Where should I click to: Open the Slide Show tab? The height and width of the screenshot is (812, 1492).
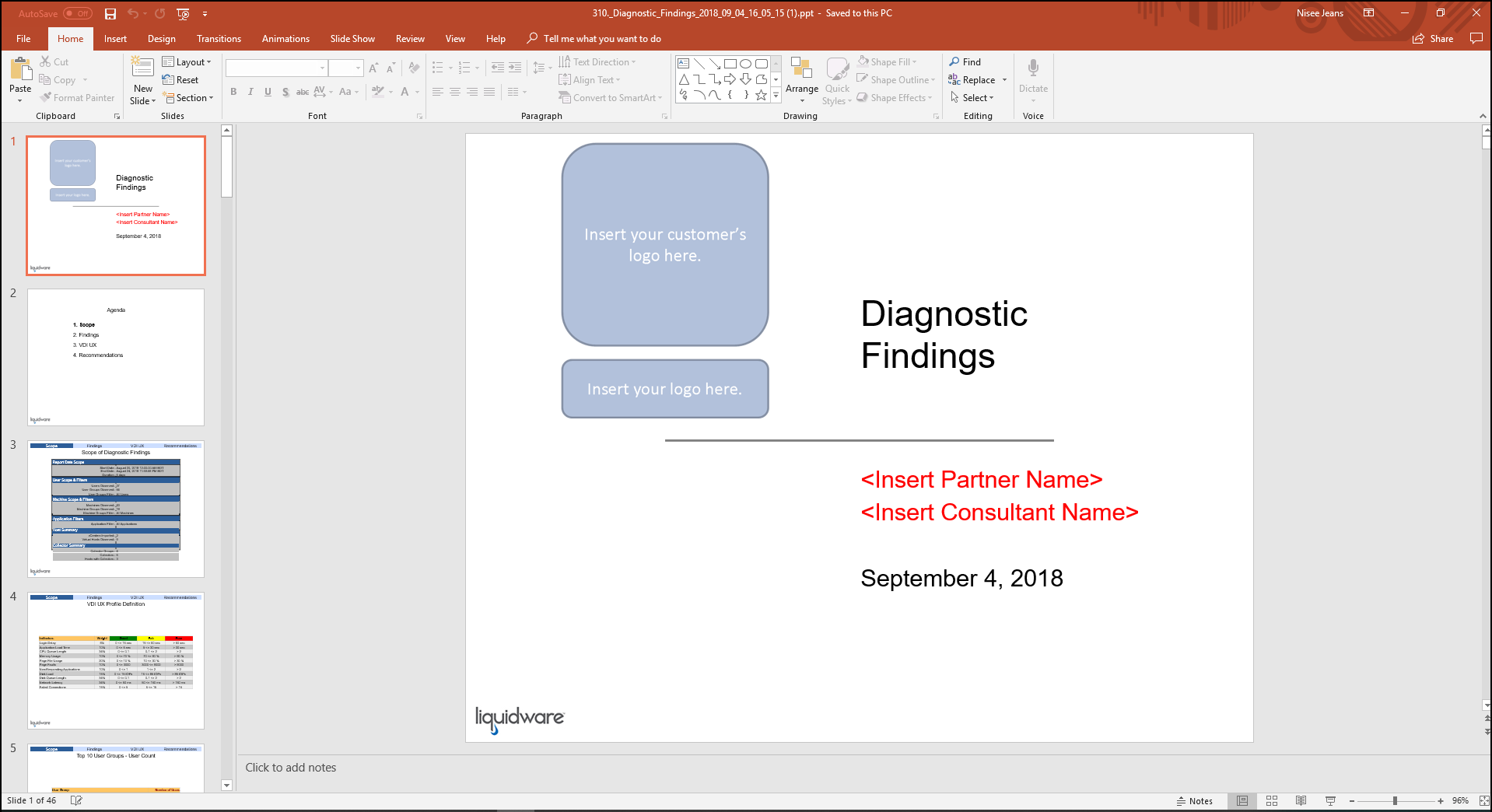pyautogui.click(x=352, y=38)
